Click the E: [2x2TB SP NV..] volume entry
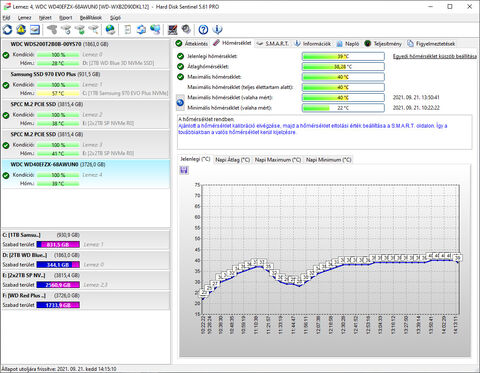 (86, 280)
